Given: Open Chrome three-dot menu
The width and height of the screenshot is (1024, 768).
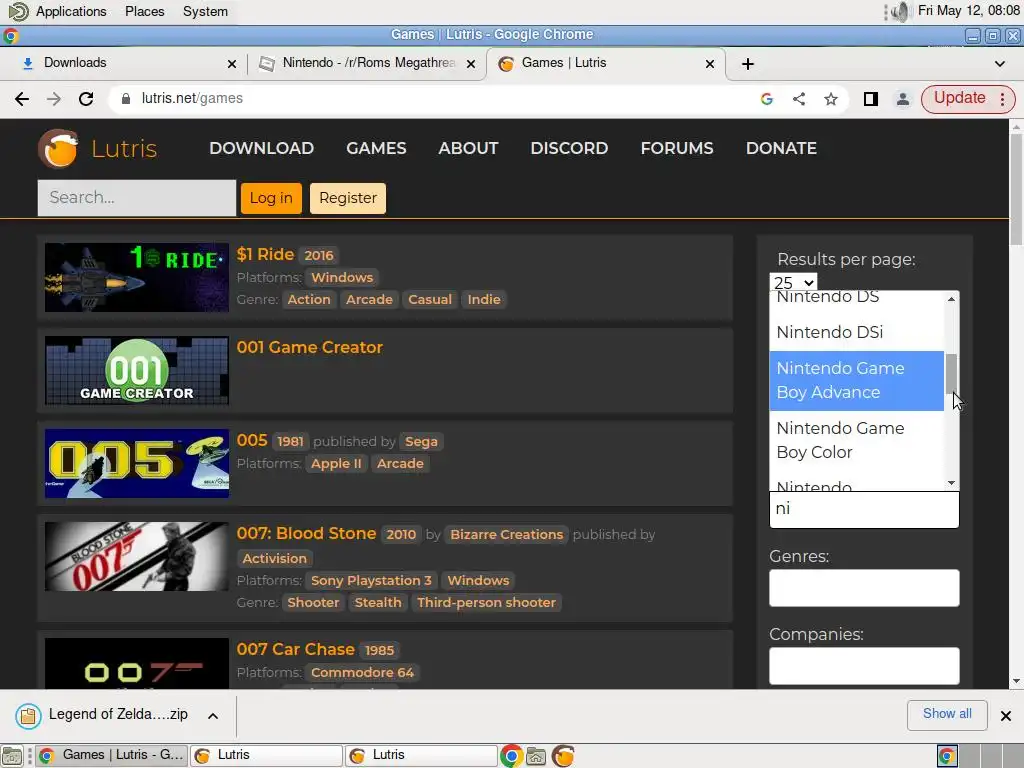Looking at the screenshot, I should [1002, 99].
